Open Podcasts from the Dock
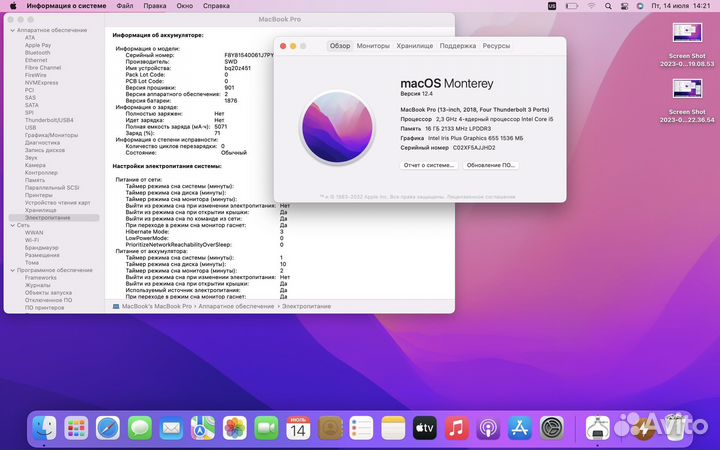The width and height of the screenshot is (720, 450). pos(488,428)
